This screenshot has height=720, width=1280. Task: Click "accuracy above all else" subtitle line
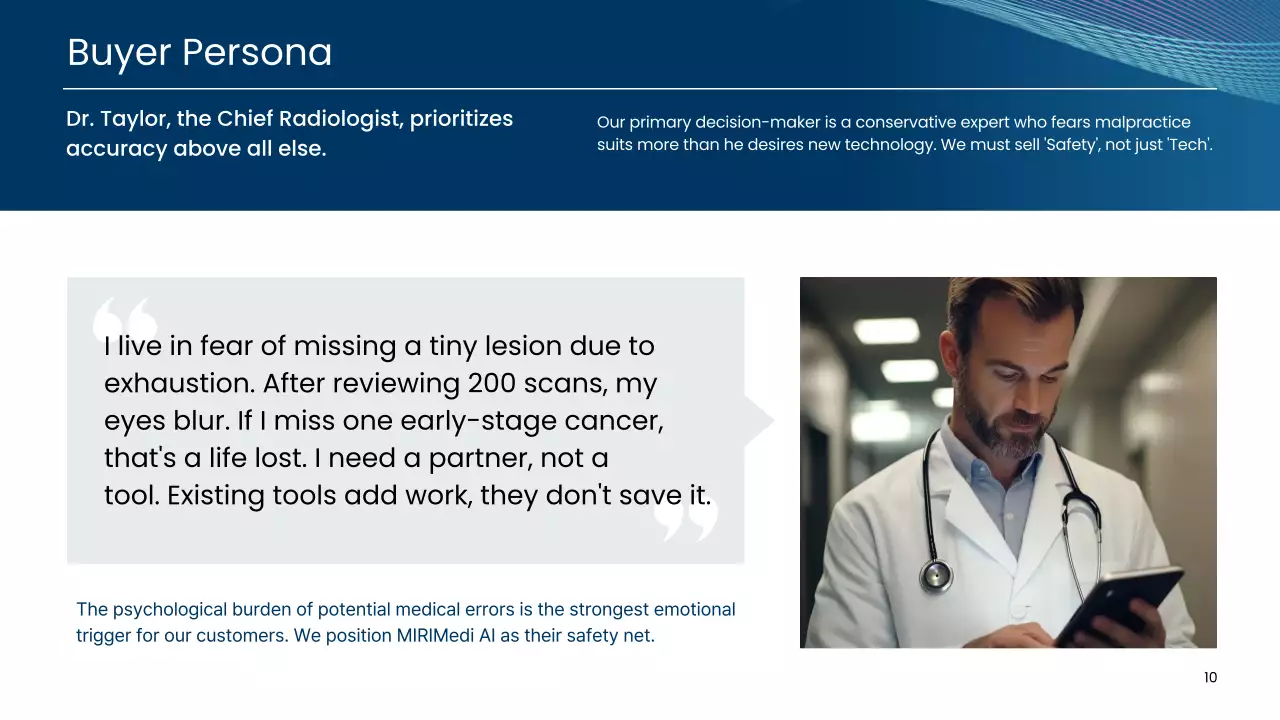[x=196, y=150]
